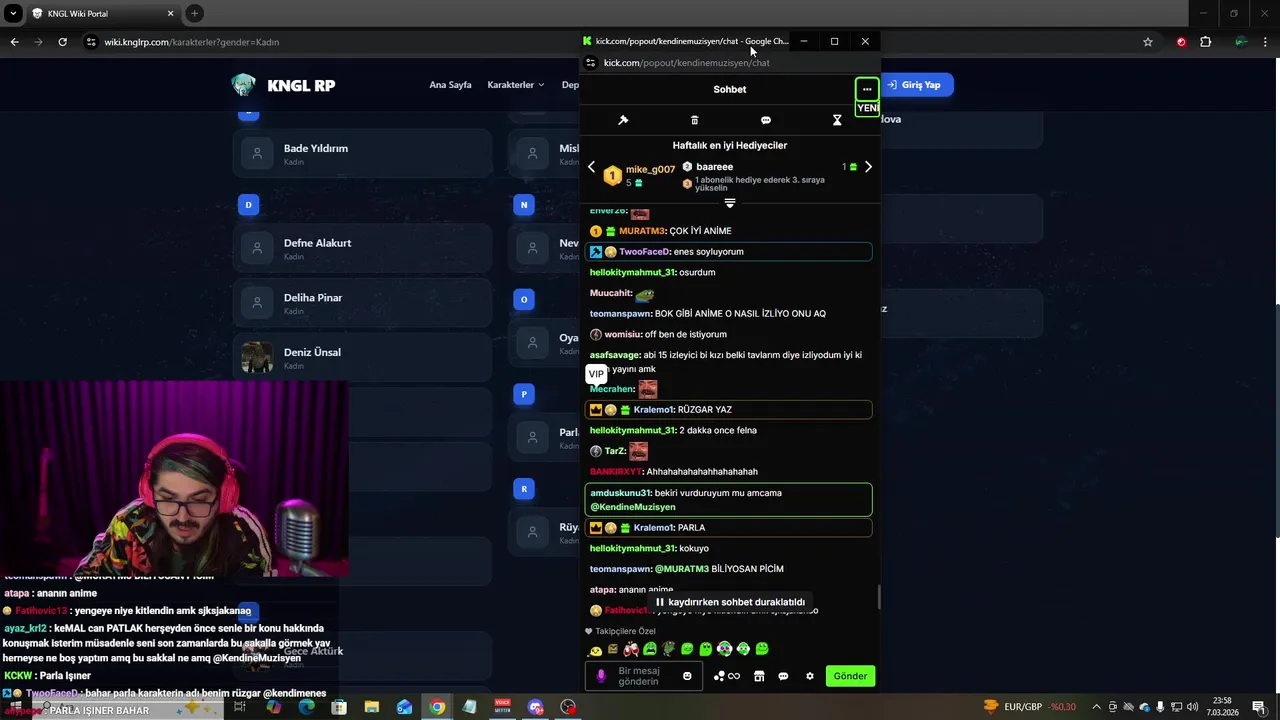Click the speech bubble icon in chat toolbar

click(766, 120)
